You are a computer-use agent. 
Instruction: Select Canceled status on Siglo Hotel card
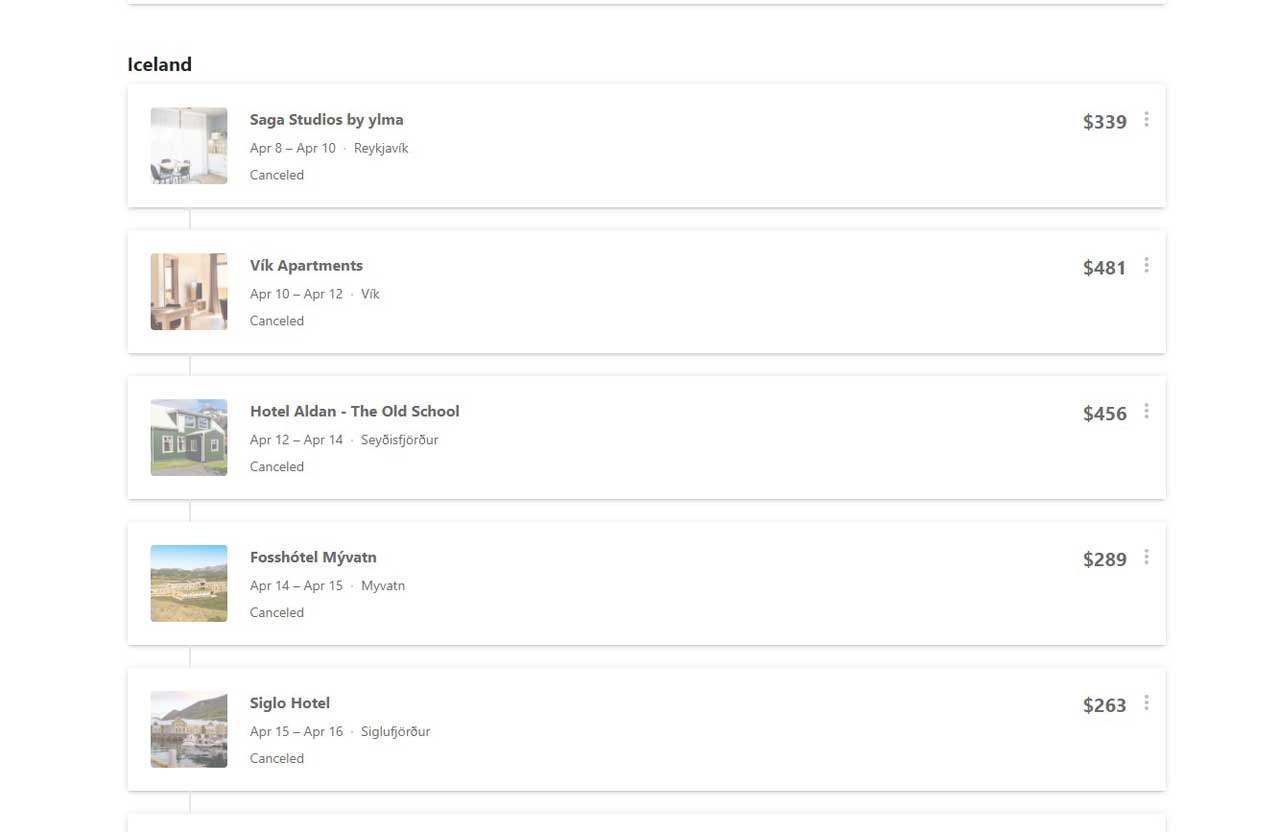(x=277, y=759)
